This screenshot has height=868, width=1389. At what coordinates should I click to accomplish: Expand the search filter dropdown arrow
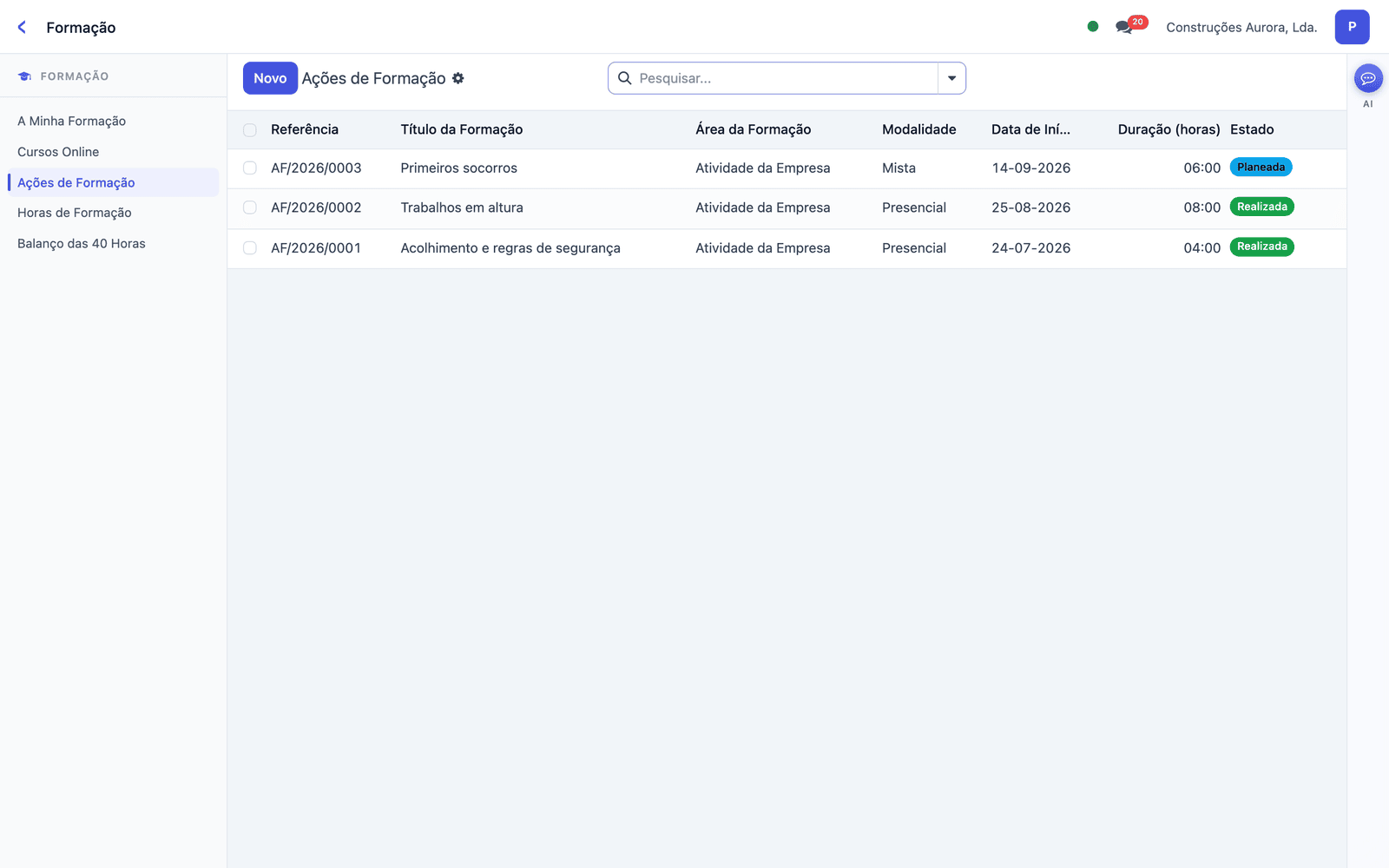coord(951,78)
